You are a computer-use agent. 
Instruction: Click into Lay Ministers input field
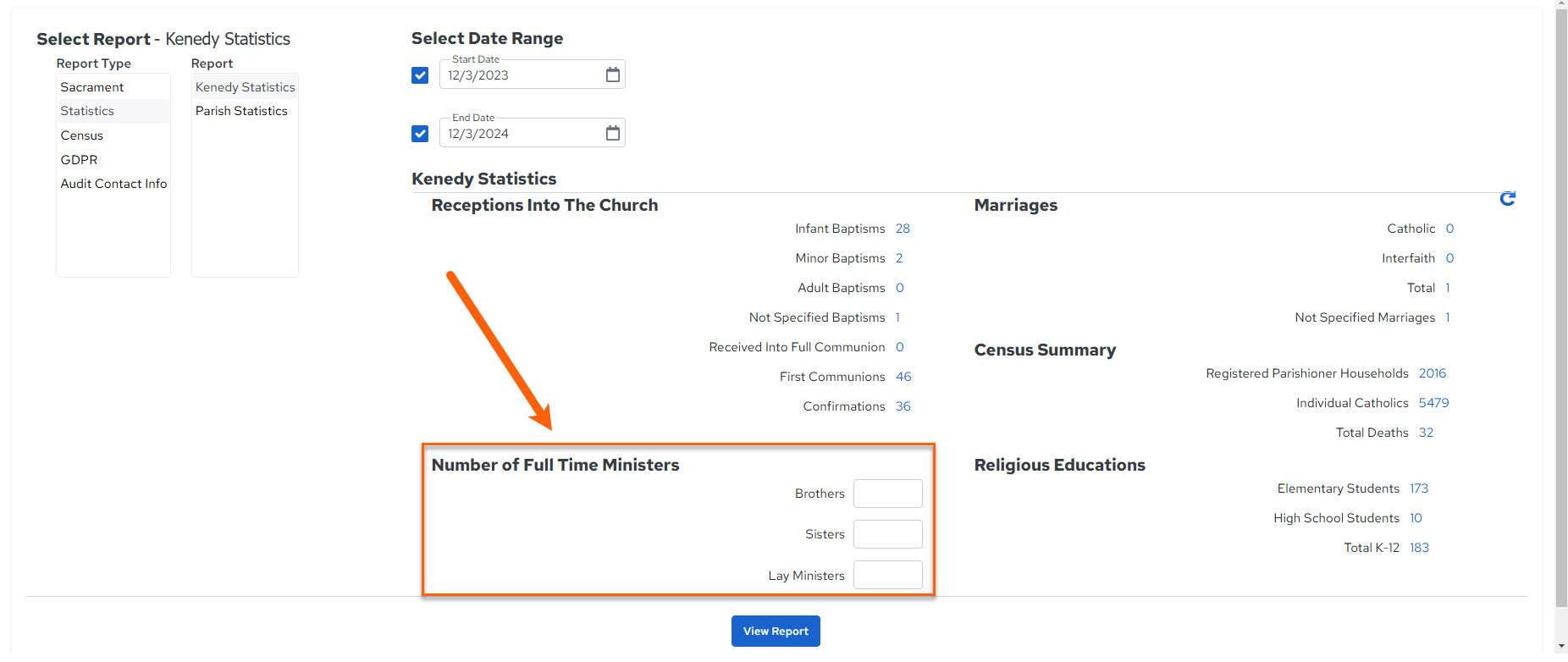(887, 575)
